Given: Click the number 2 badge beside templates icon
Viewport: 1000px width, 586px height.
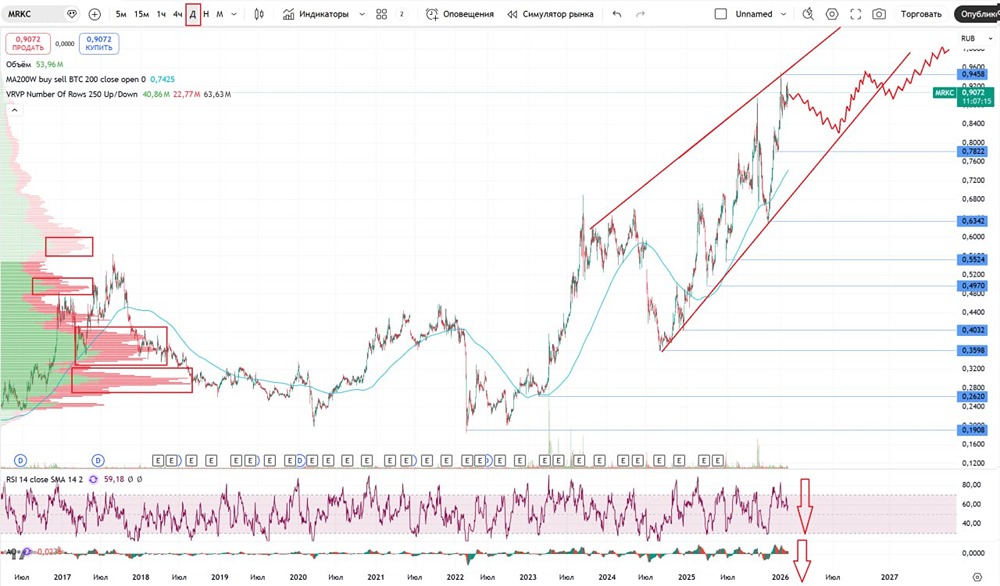Looking at the screenshot, I should 401,14.
